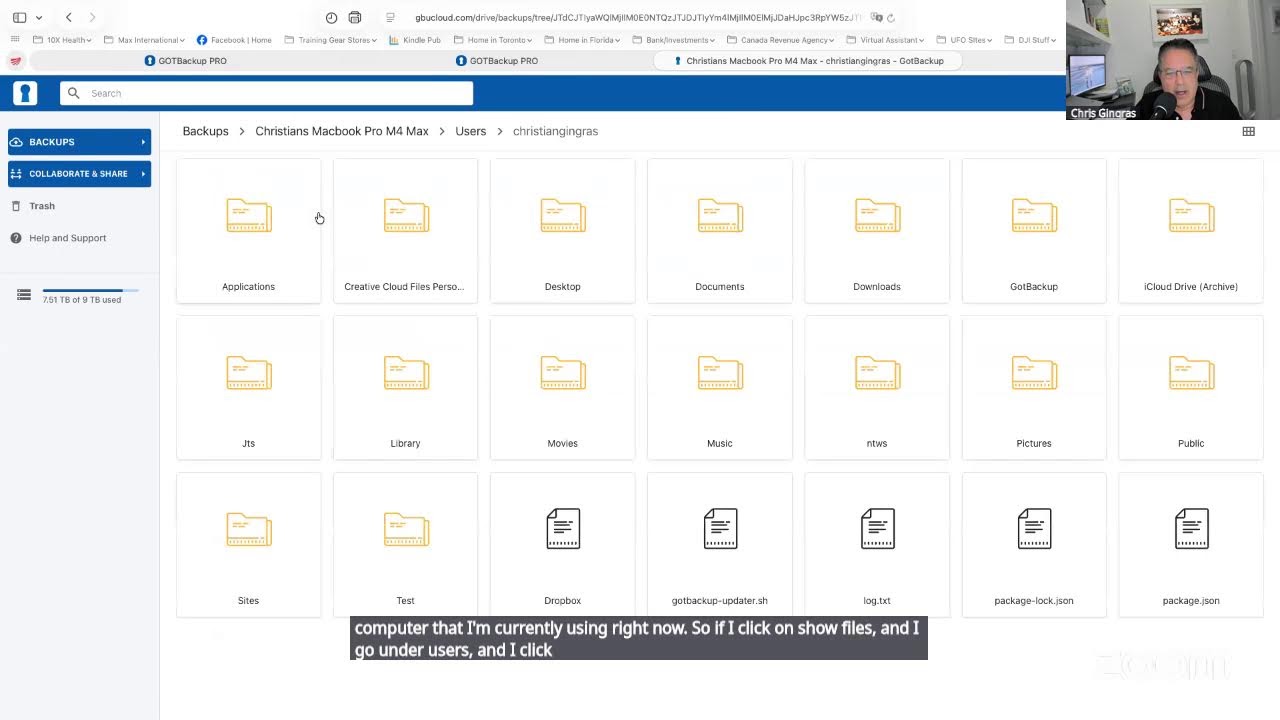
Task: Open Training Gear Stores bookmarks folder
Action: coord(332,40)
